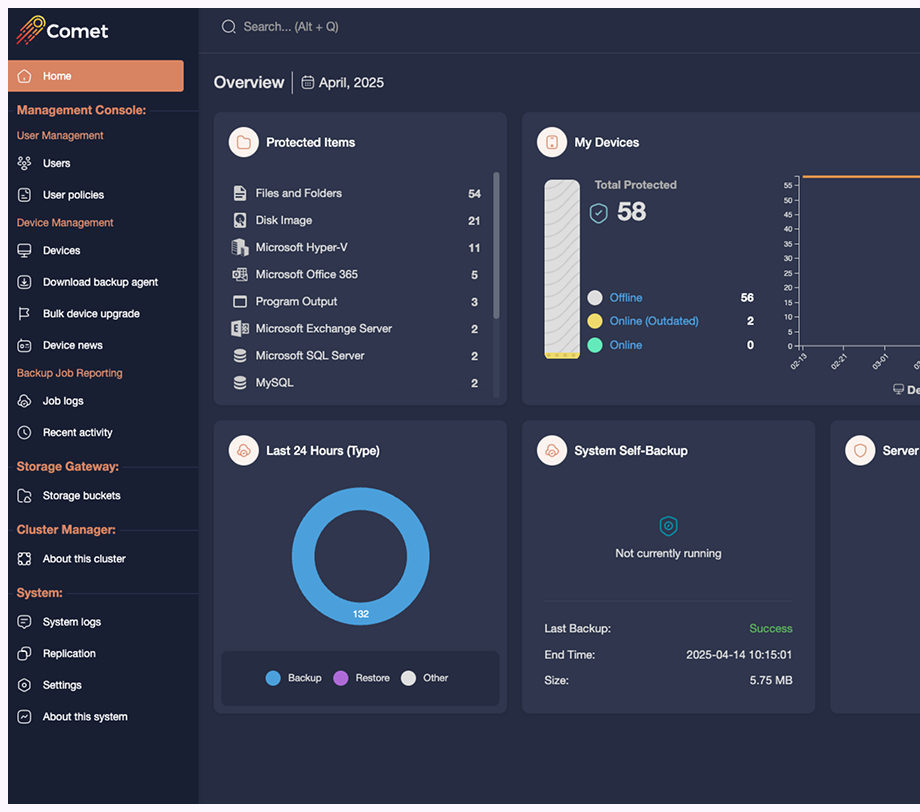Click the Microsoft SQL Server database icon

coord(239,356)
